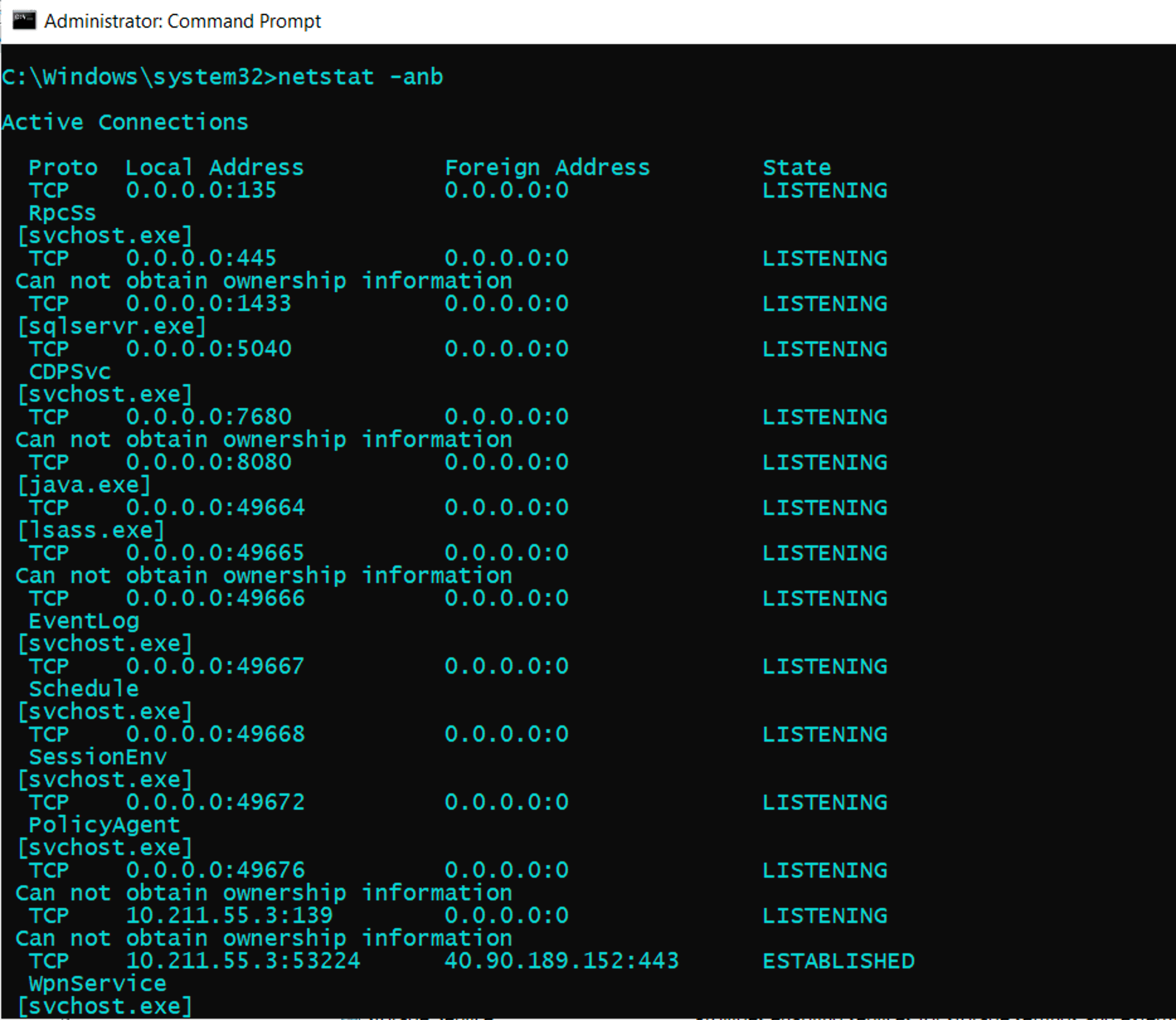Click [svchost.exe] under WpnService
The width and height of the screenshot is (1176, 1020).
[x=105, y=1006]
